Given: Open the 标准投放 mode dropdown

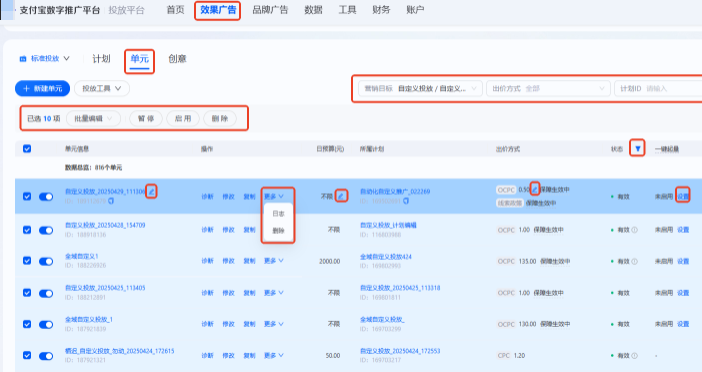Looking at the screenshot, I should [x=44, y=59].
